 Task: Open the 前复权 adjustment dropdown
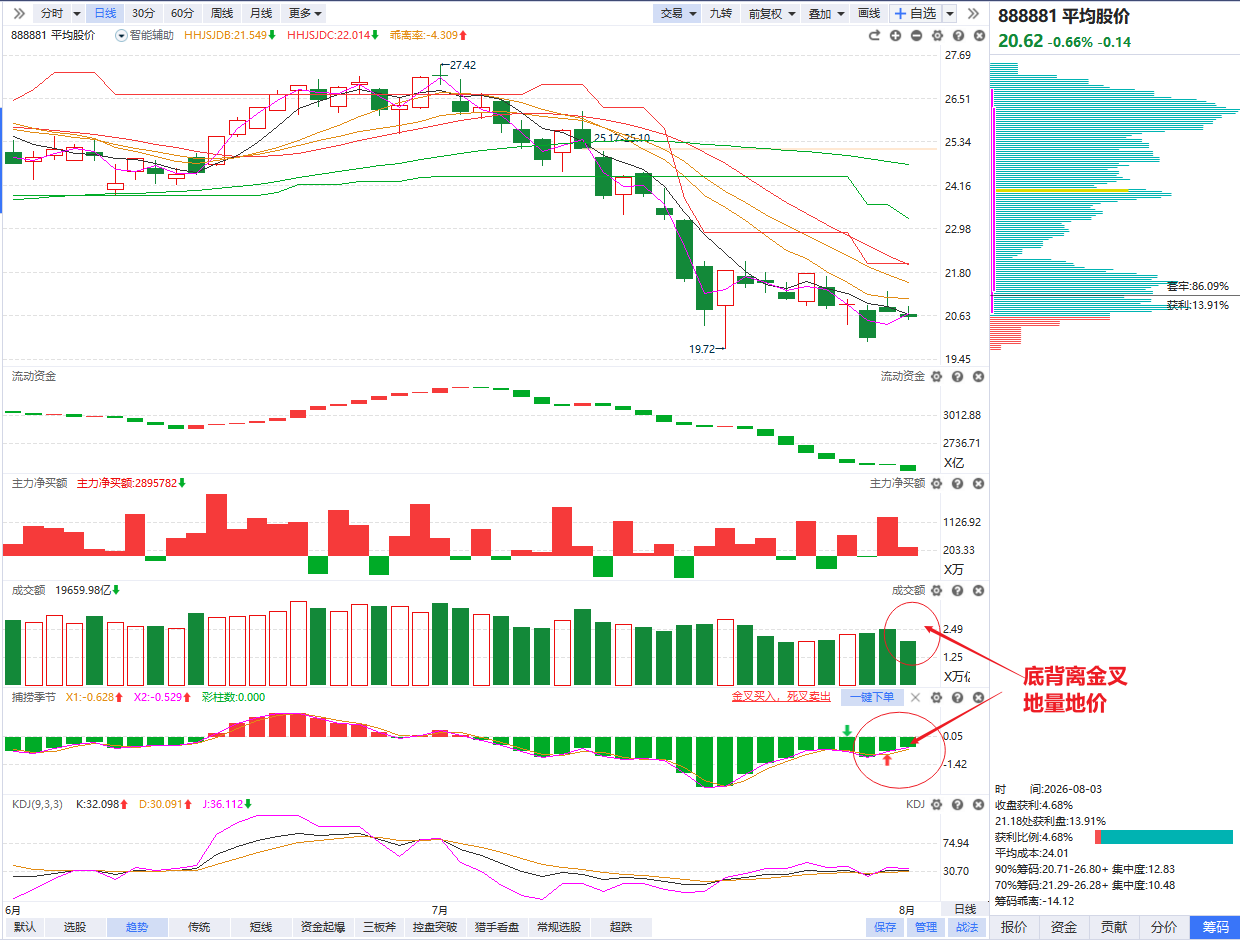[x=772, y=13]
